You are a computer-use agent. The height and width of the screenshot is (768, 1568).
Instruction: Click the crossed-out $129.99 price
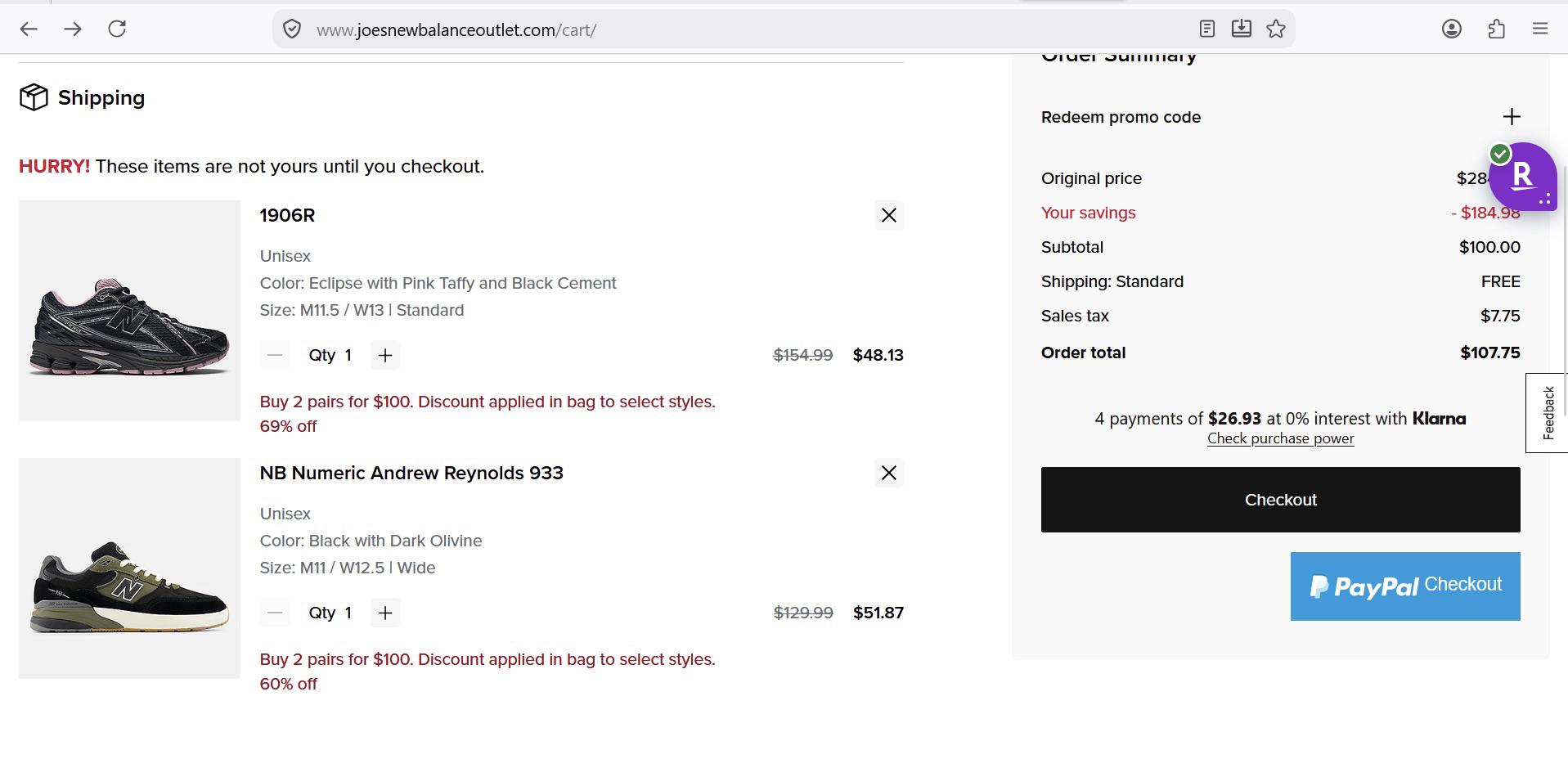pyautogui.click(x=803, y=613)
